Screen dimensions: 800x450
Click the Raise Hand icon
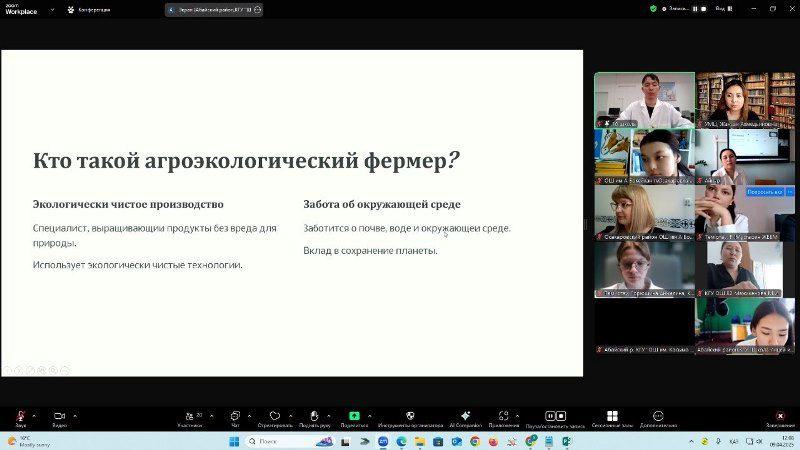point(313,416)
